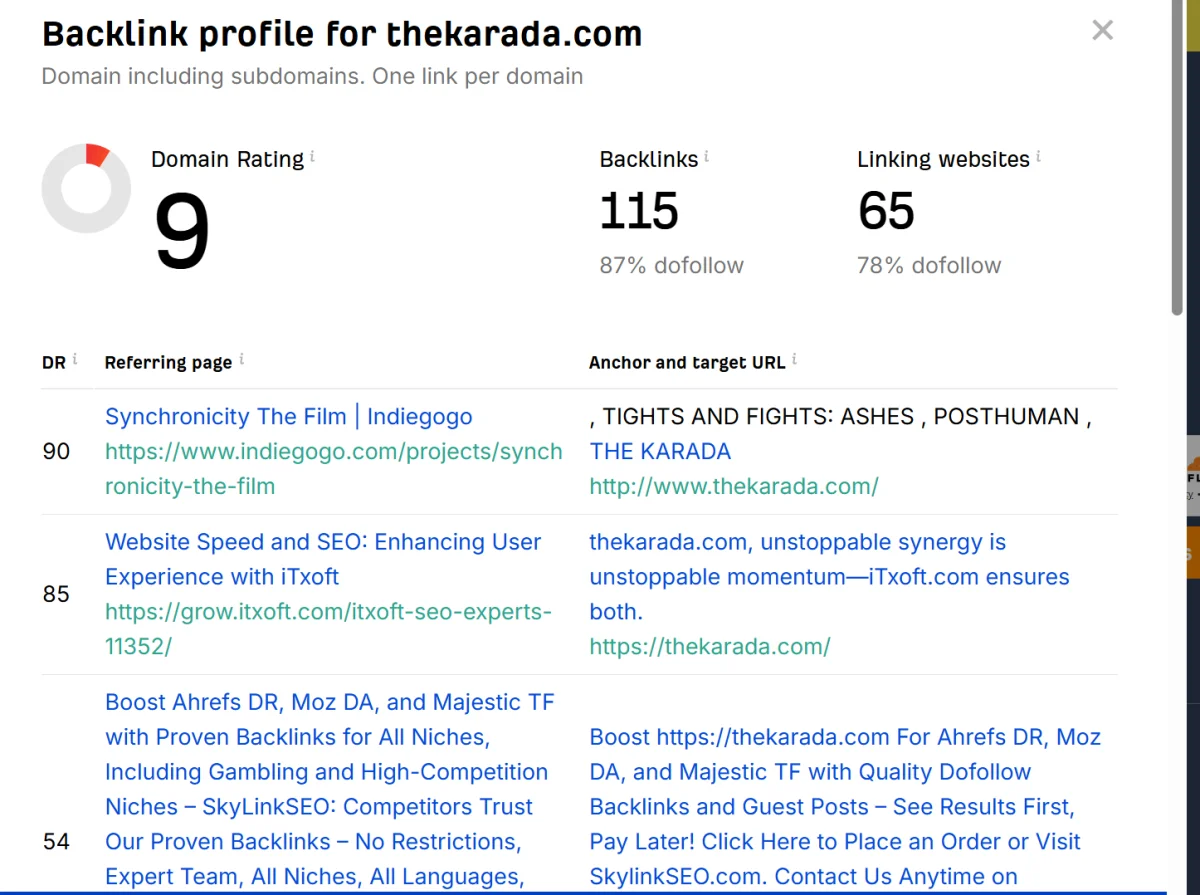Click the Backlinks count 115

pyautogui.click(x=639, y=211)
